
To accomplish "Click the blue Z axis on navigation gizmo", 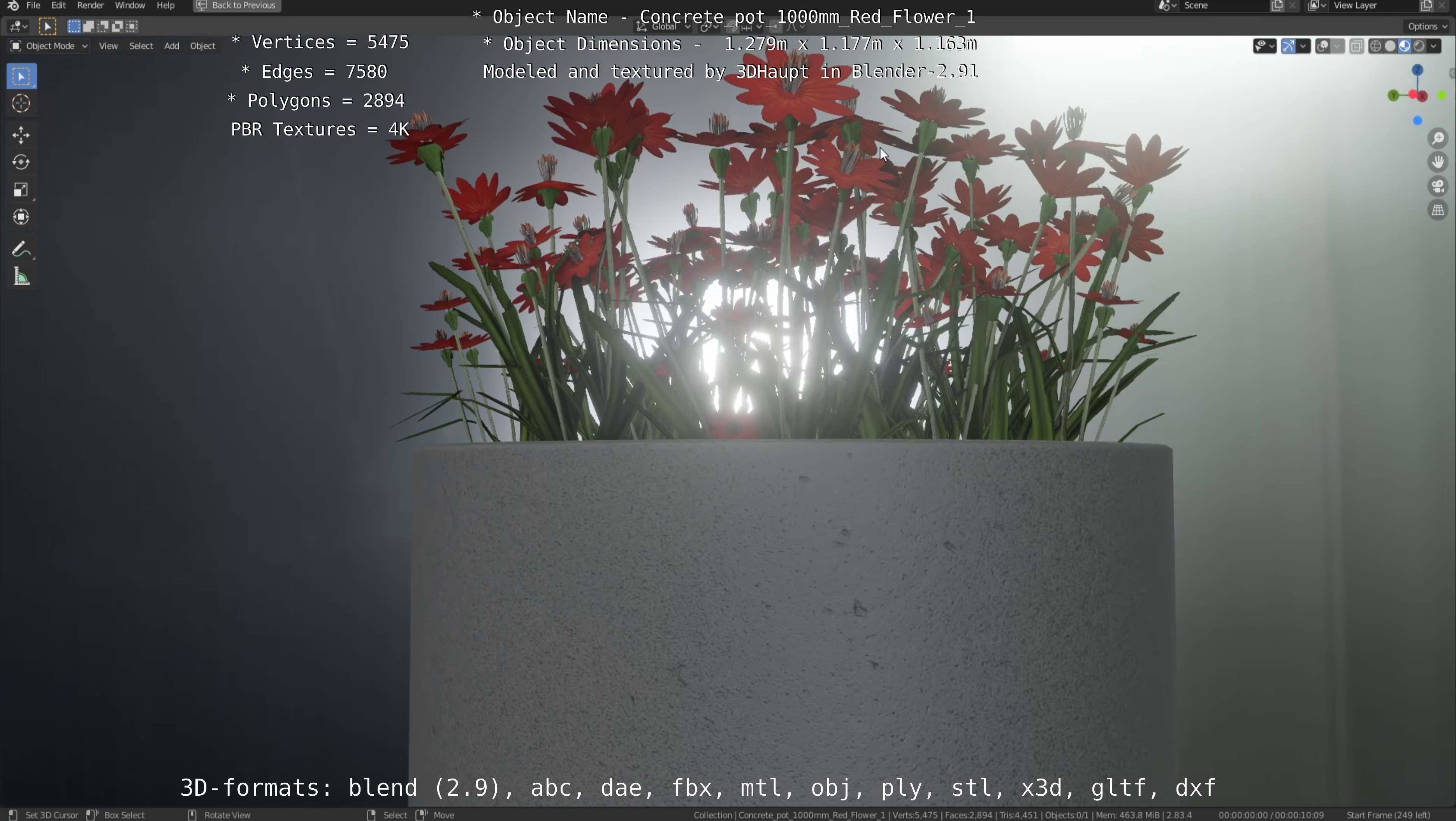I will pos(1417,70).
